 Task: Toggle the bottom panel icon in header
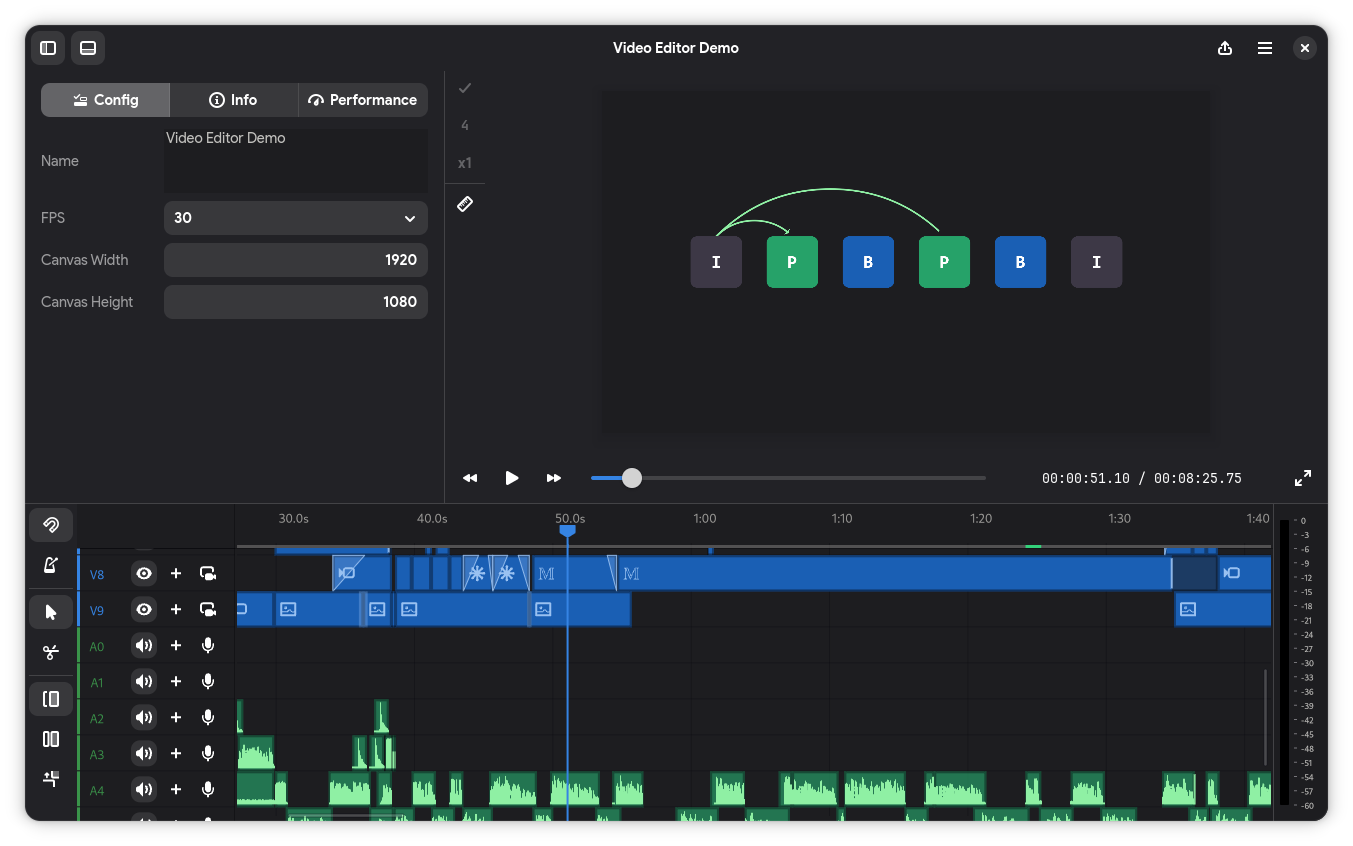(x=88, y=48)
